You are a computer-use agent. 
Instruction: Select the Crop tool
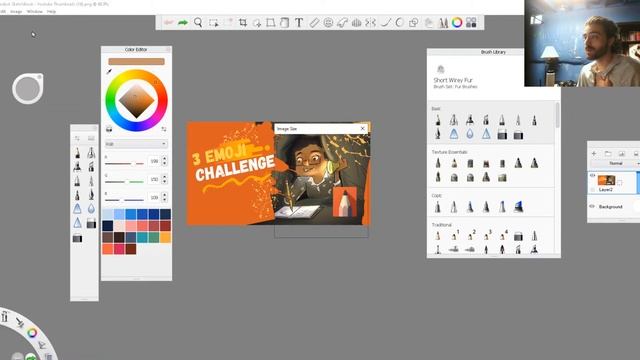point(243,22)
